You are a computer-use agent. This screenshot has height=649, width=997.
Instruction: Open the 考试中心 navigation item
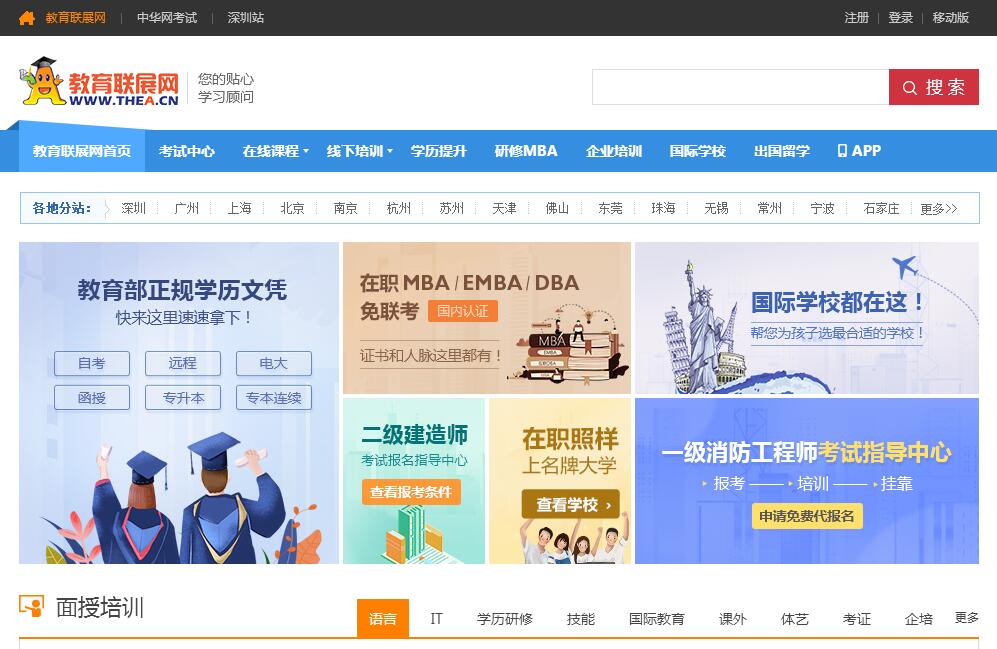point(187,151)
